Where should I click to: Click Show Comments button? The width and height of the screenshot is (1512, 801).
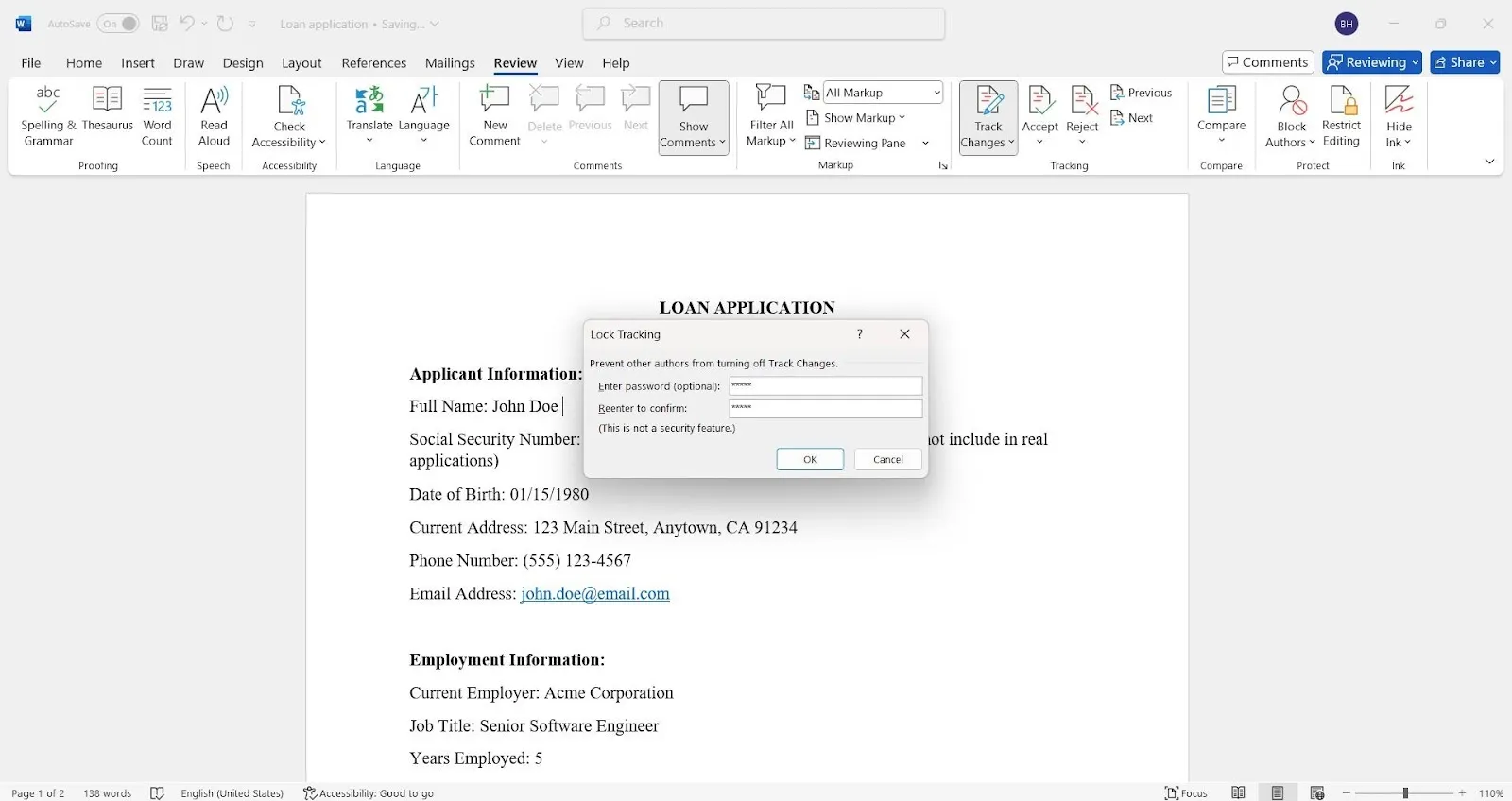click(694, 117)
